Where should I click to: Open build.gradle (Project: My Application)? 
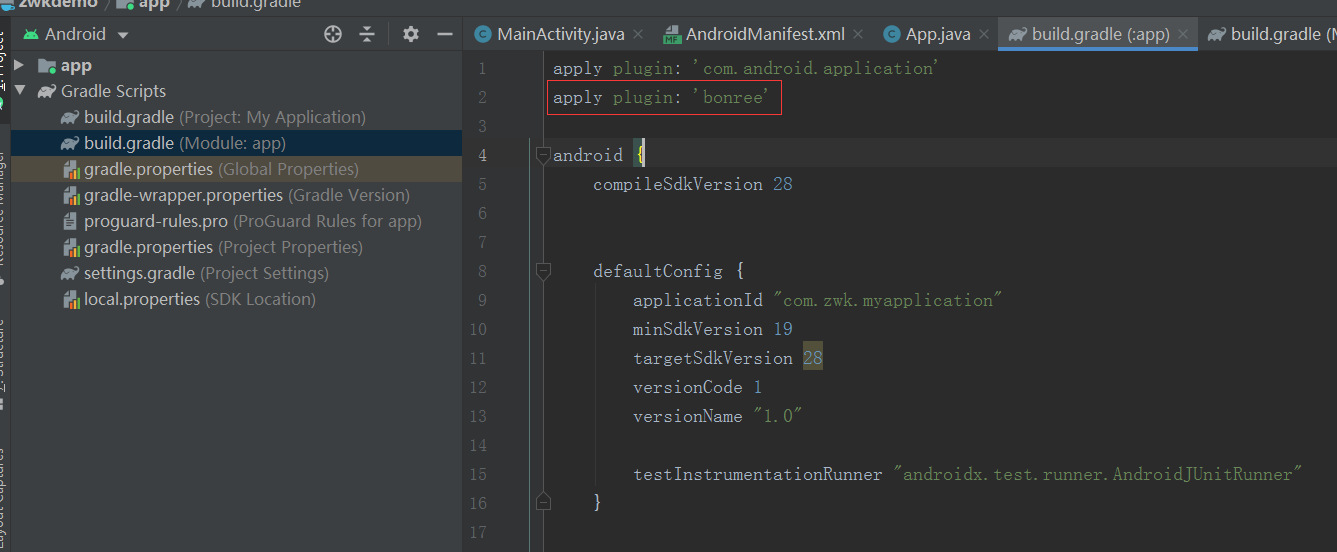[224, 117]
